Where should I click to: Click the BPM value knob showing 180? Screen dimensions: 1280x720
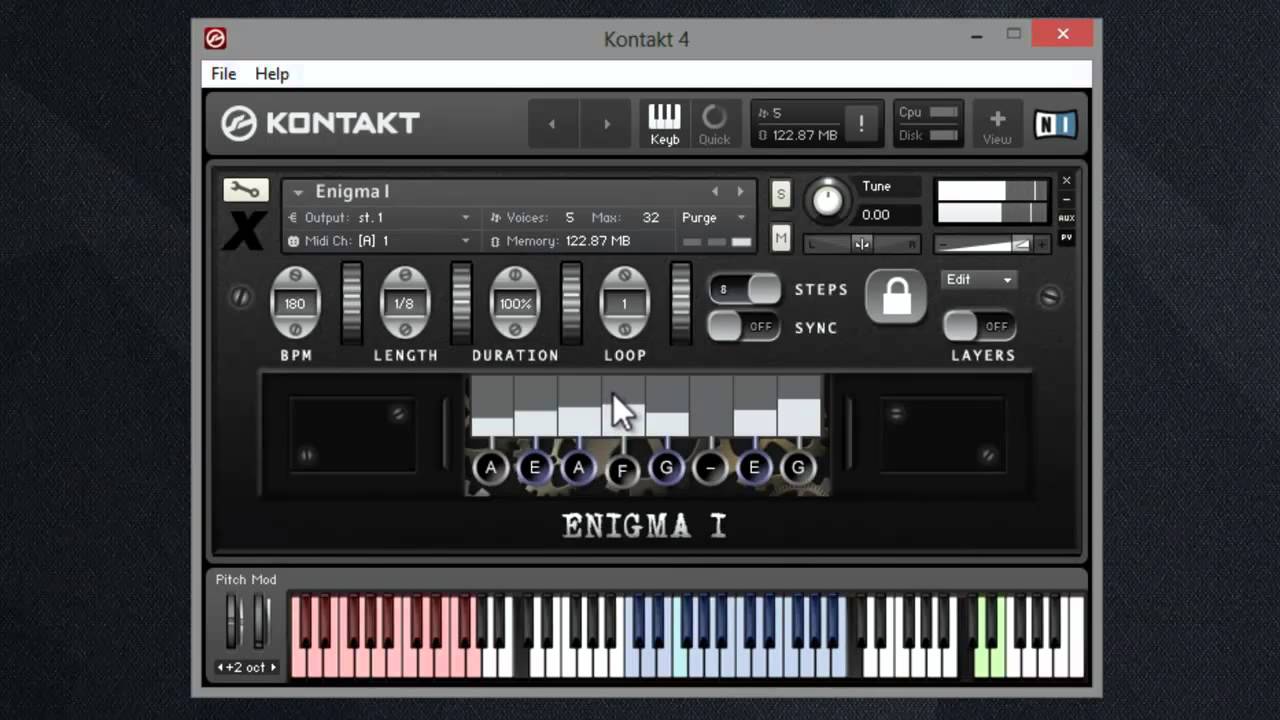[295, 303]
